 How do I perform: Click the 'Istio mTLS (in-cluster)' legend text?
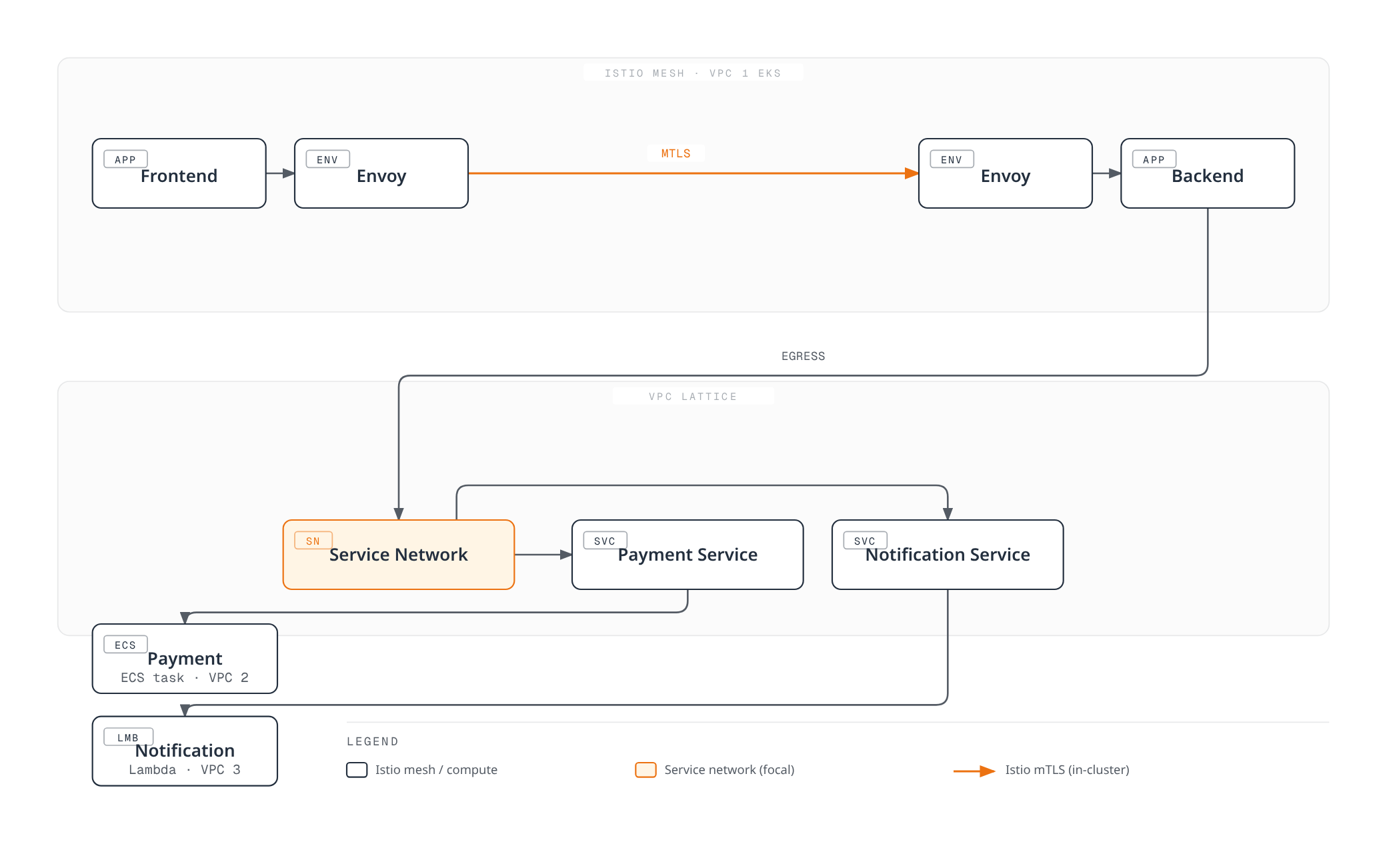[1067, 769]
